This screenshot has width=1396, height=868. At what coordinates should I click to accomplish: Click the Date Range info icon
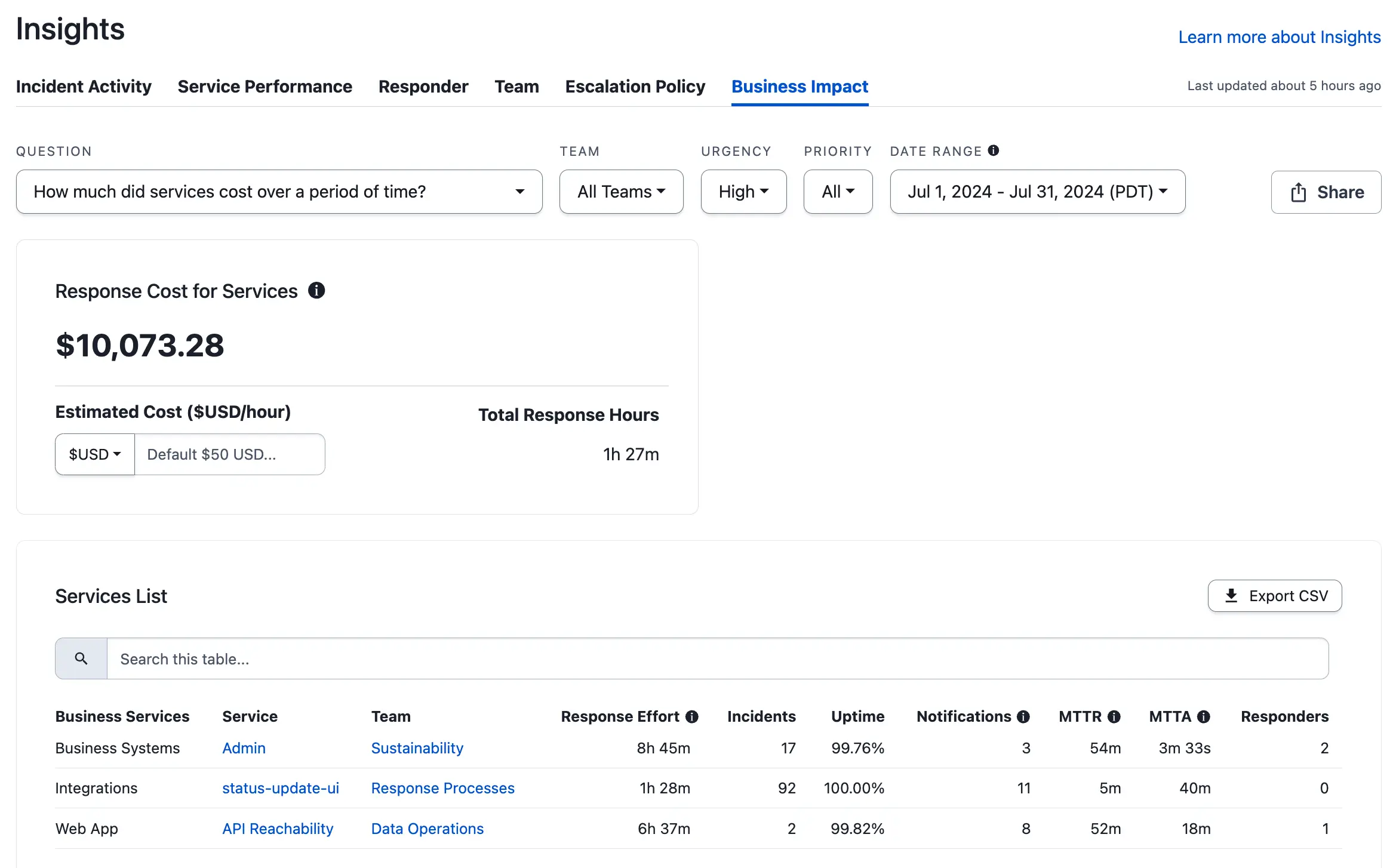(993, 150)
